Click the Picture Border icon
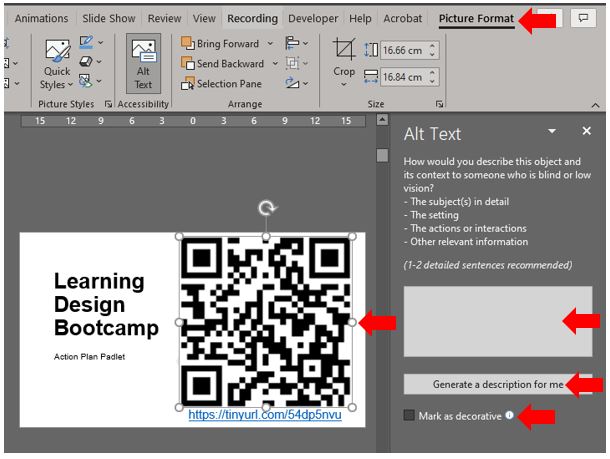 [86, 42]
